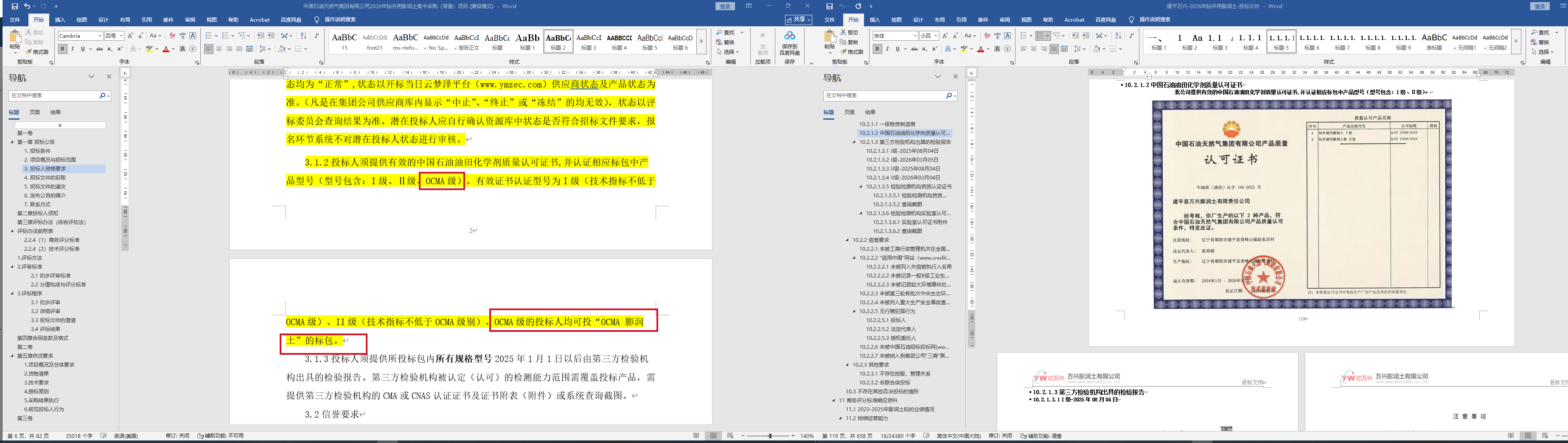
Task: Click the search magnifier in the right navigation pane
Action: tap(948, 95)
